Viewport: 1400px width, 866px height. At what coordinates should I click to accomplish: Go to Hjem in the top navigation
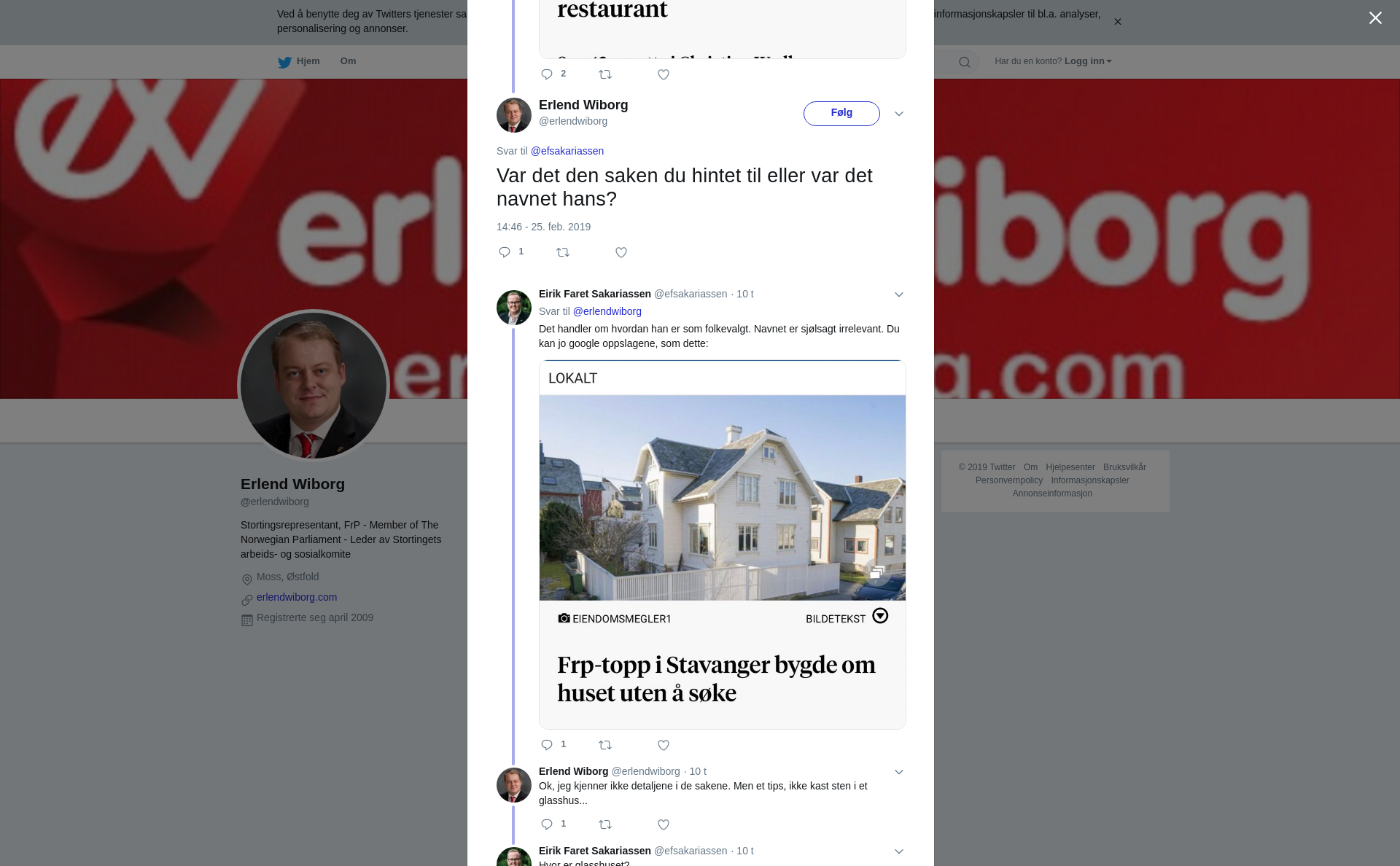pos(299,61)
